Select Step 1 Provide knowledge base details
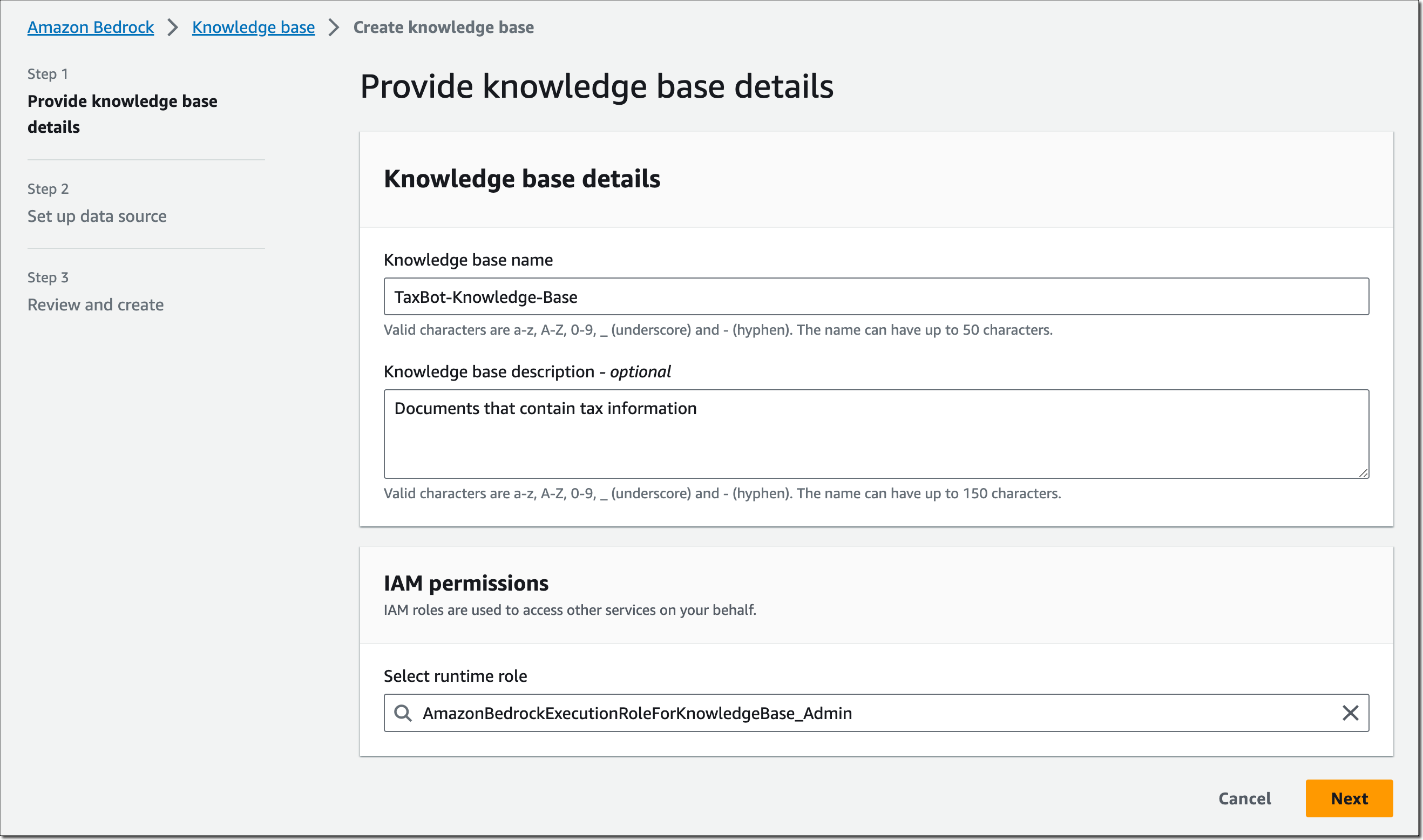The image size is (1423, 840). tap(122, 114)
